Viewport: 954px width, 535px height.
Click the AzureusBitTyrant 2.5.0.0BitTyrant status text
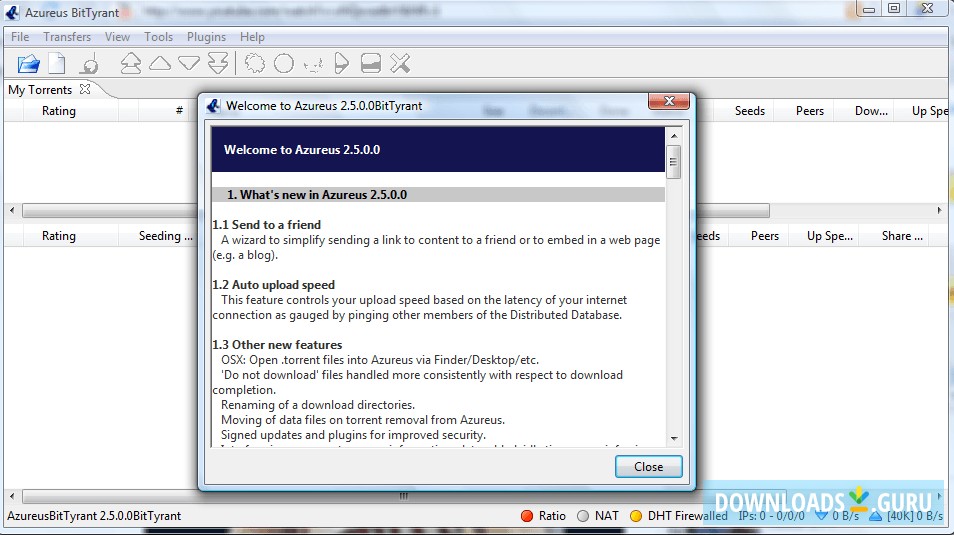tap(94, 516)
